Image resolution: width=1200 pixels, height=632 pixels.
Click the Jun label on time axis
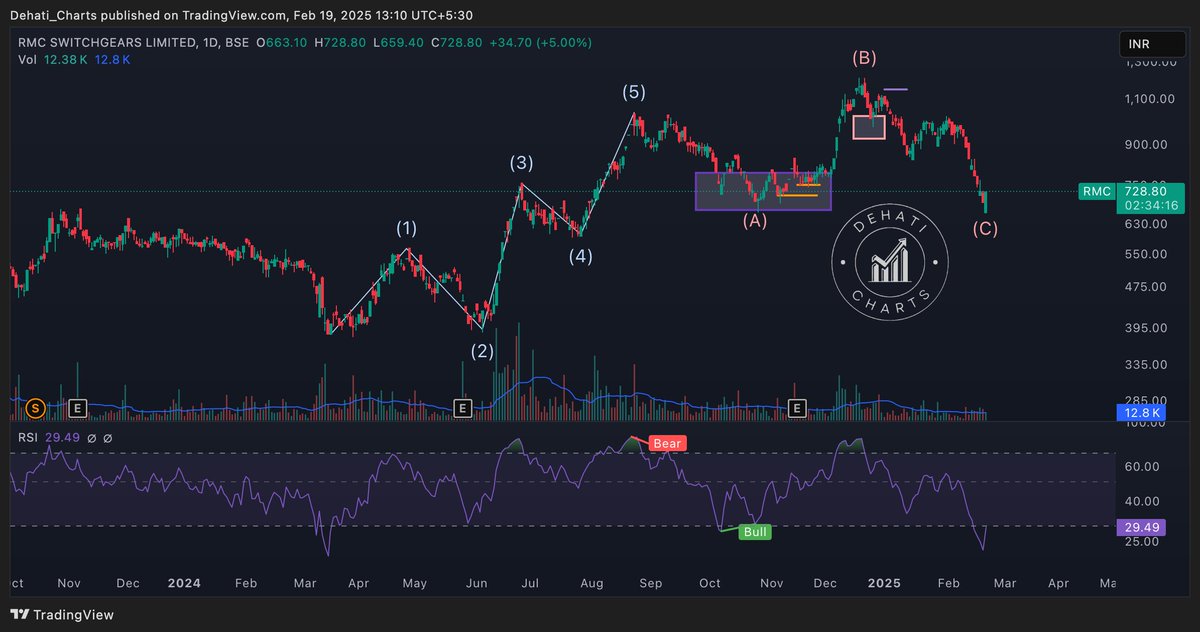pos(476,583)
